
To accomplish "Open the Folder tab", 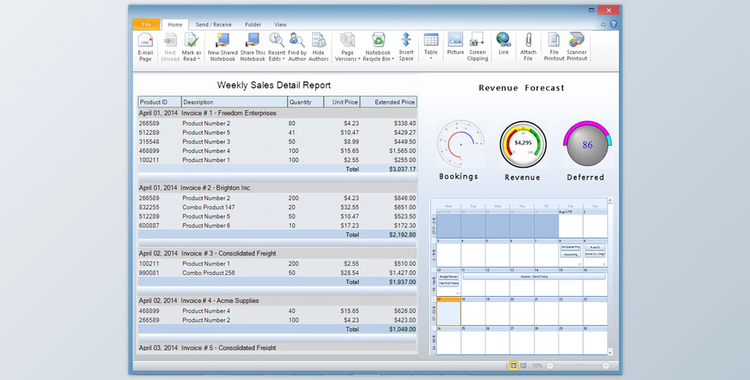I will point(253,24).
